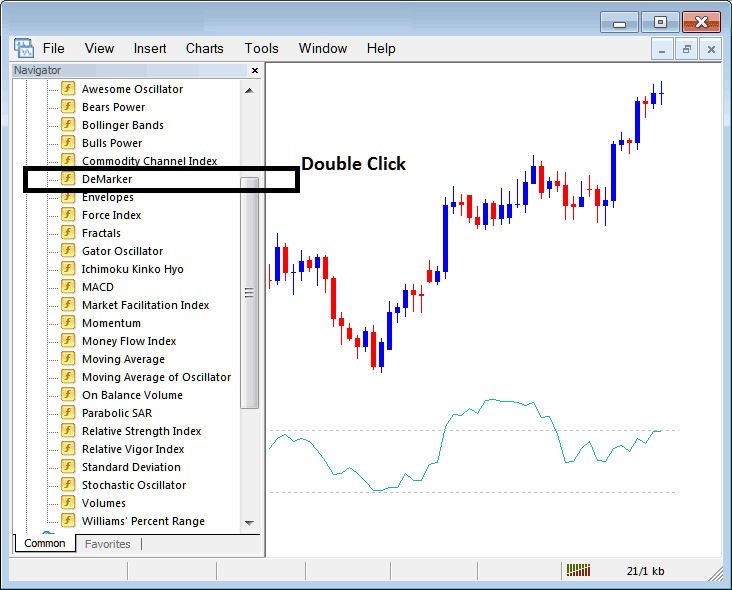Select Relative Strength Index label
The width and height of the screenshot is (732, 590).
tap(141, 431)
